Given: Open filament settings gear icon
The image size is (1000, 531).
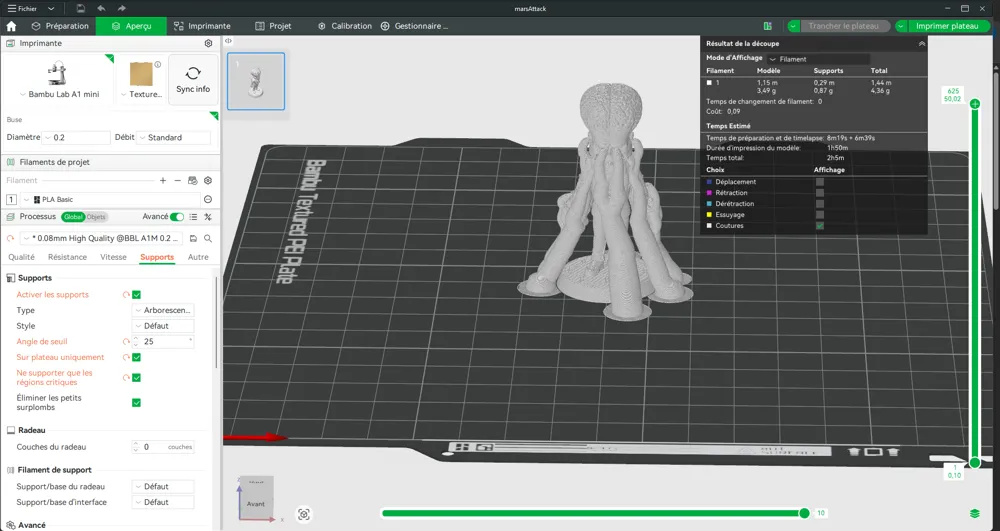Looking at the screenshot, I should click(x=208, y=180).
